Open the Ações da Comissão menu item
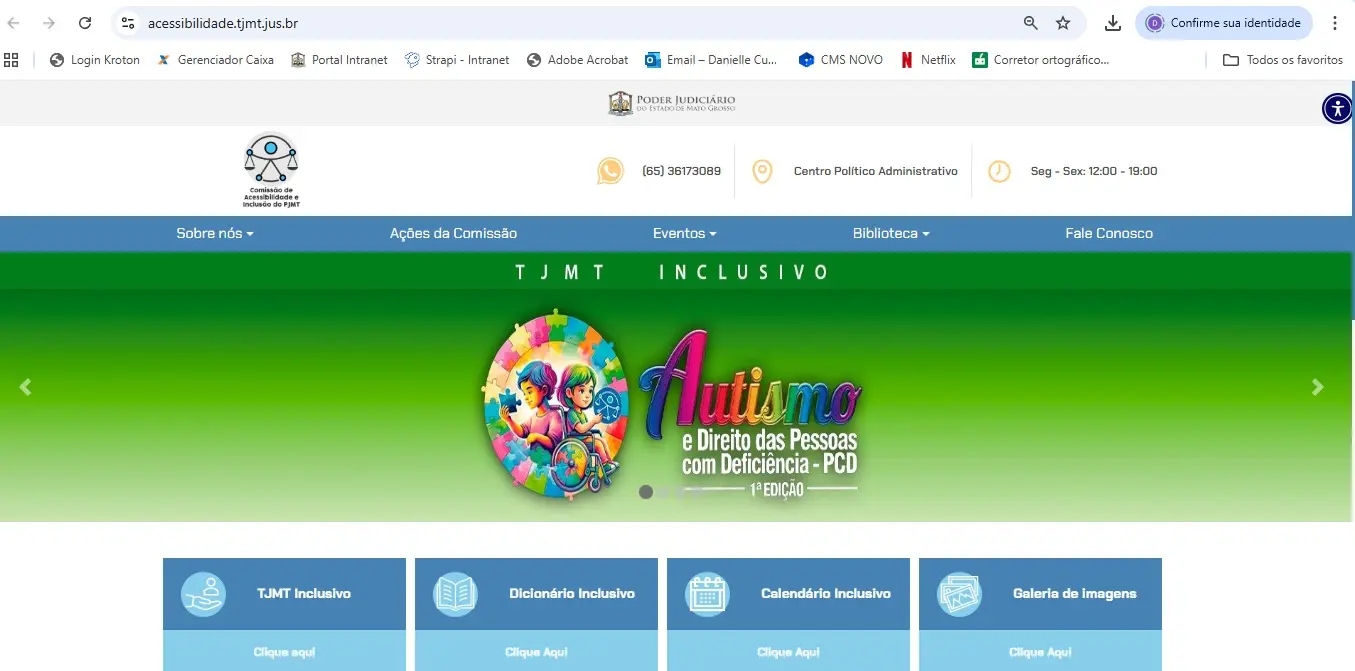The width and height of the screenshot is (1355, 671). point(453,233)
